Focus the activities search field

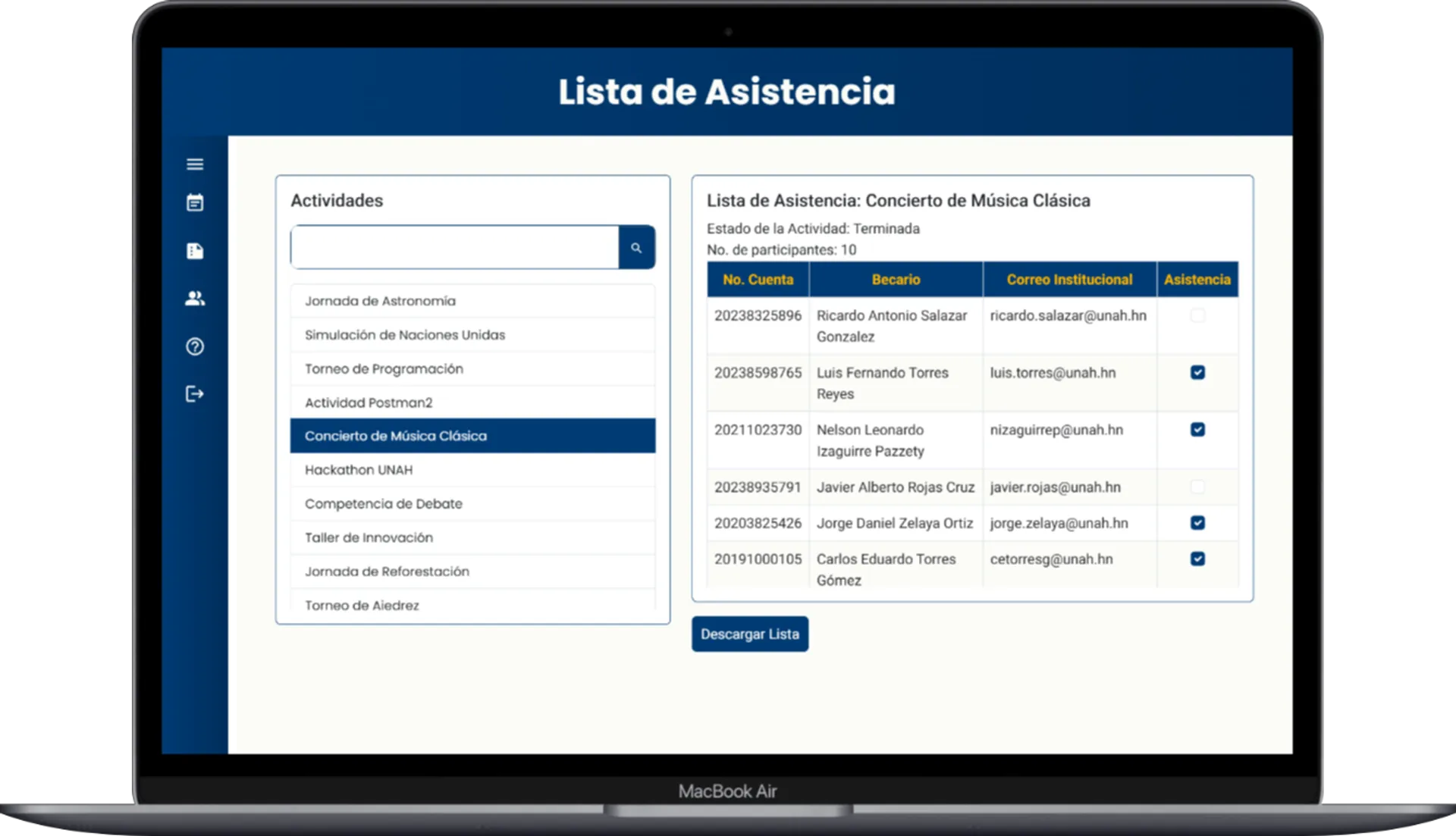click(454, 247)
